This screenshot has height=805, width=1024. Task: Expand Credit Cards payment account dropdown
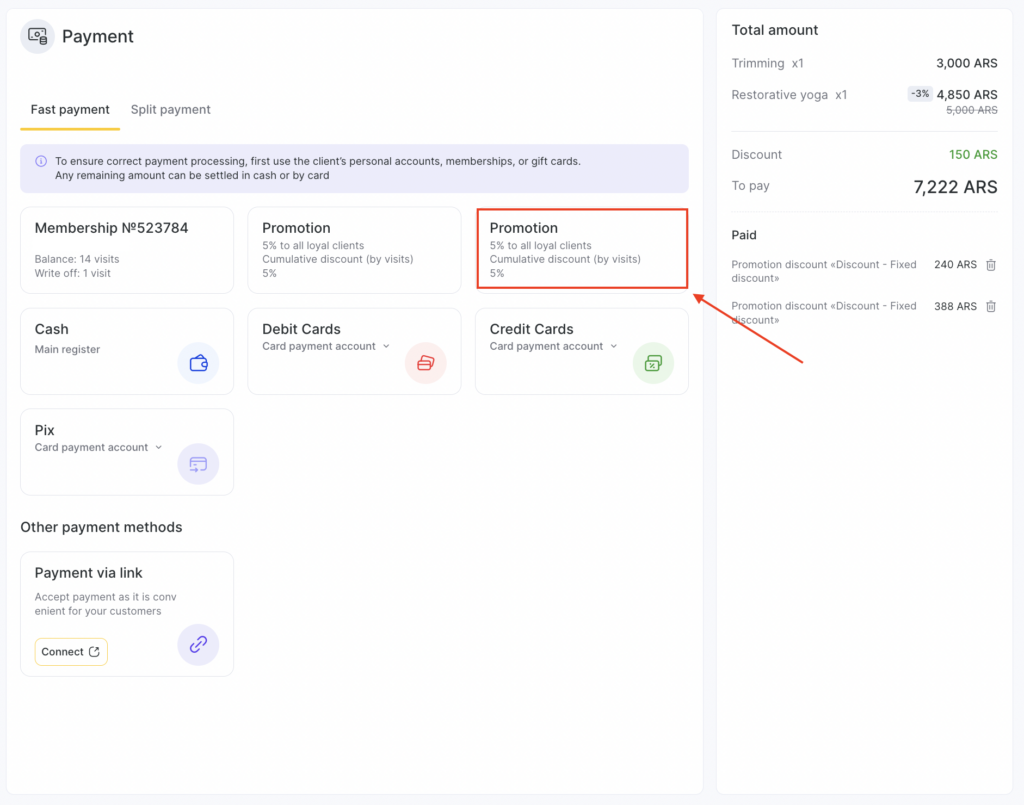click(614, 346)
